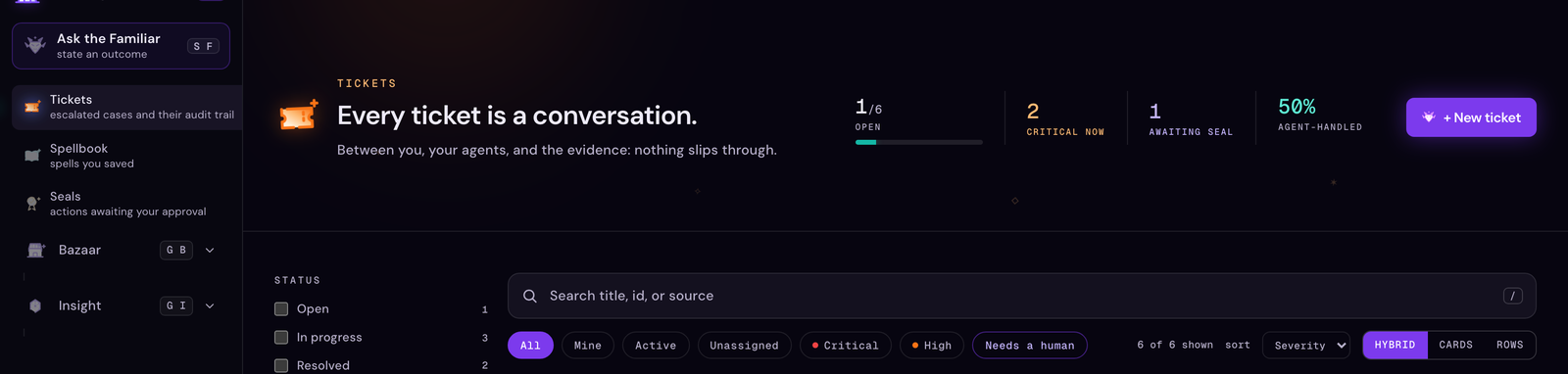This screenshot has width=1568, height=374.
Task: Focus the Search title, id, or source field
Action: click(1021, 296)
